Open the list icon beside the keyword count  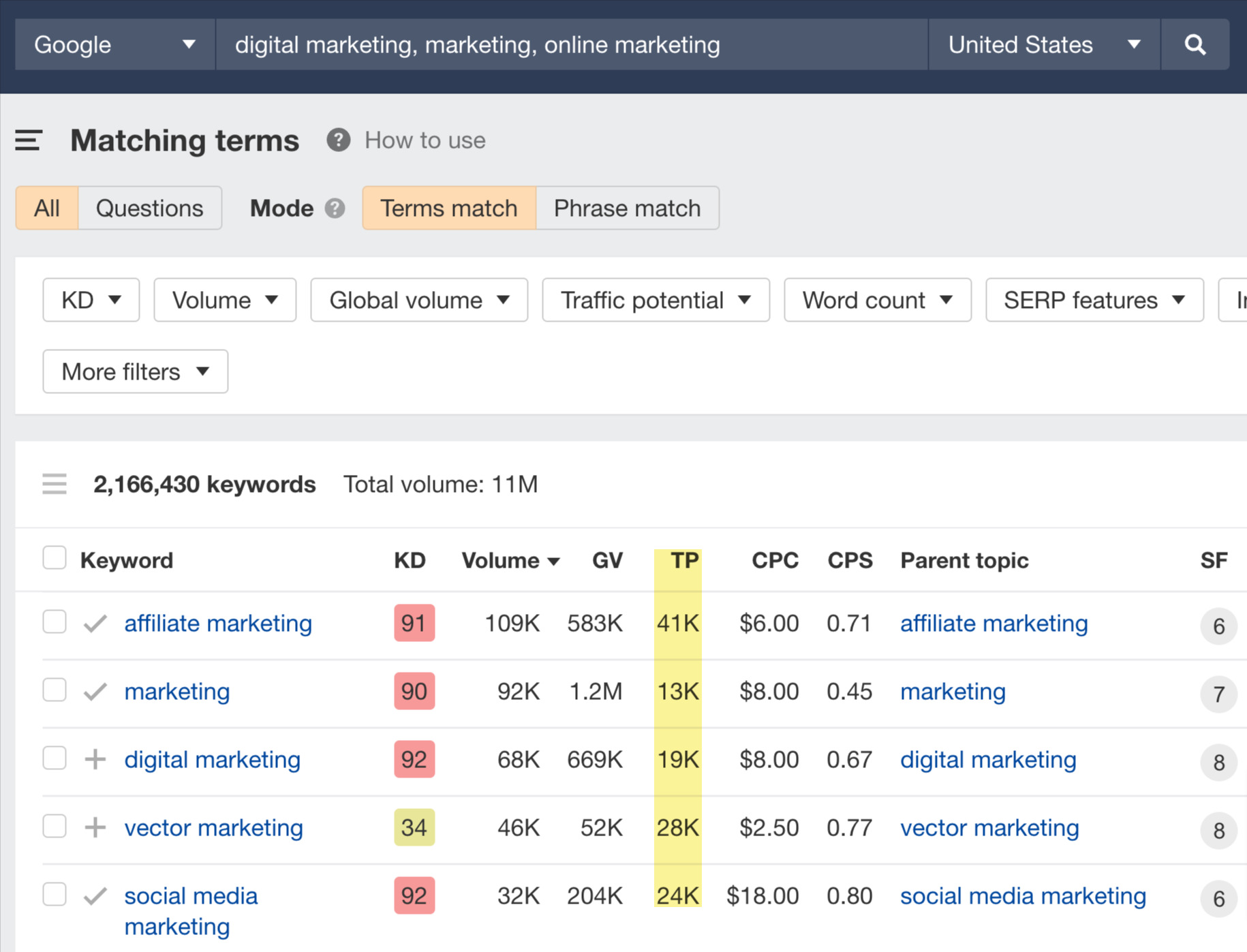pos(55,484)
